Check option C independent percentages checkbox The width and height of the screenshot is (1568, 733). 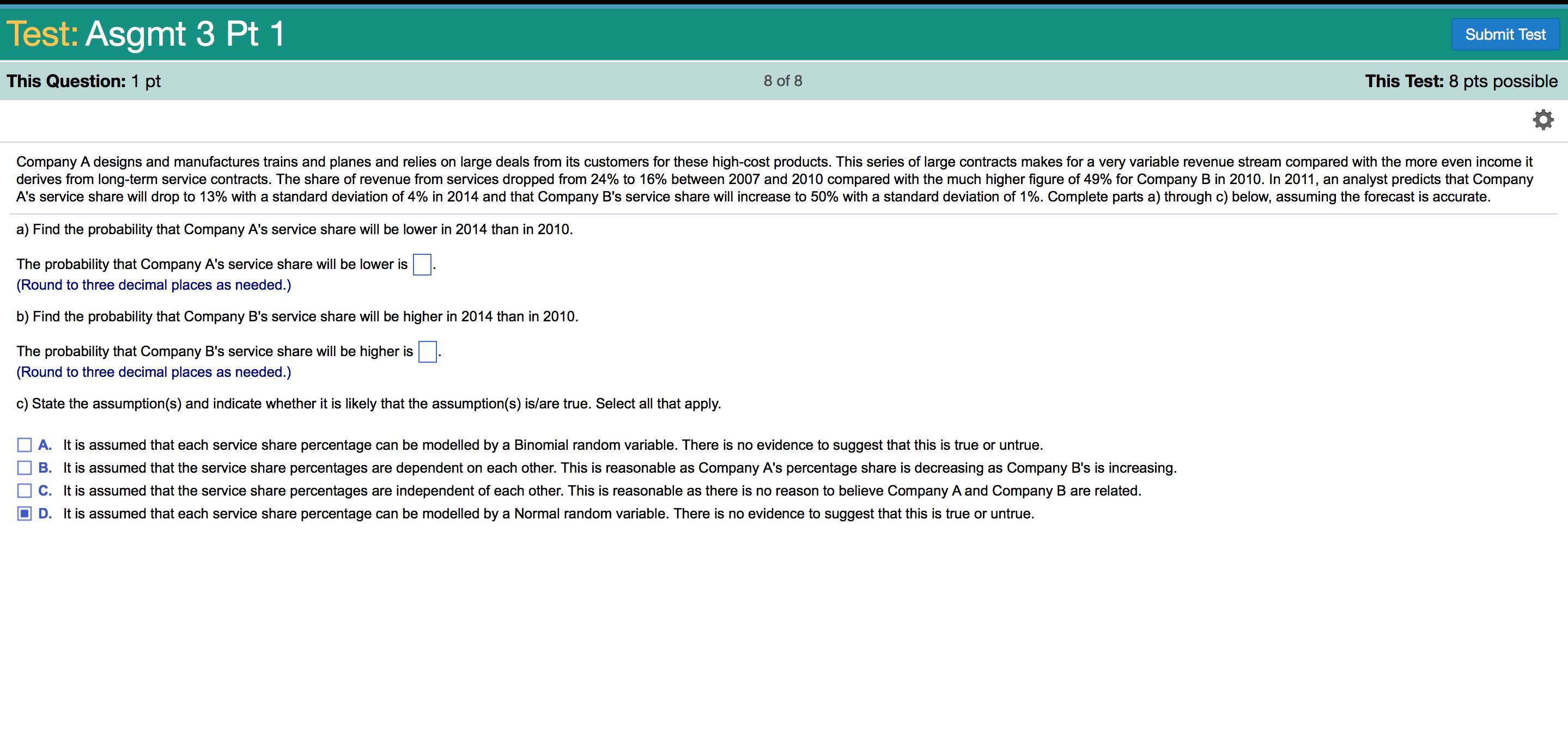point(25,491)
